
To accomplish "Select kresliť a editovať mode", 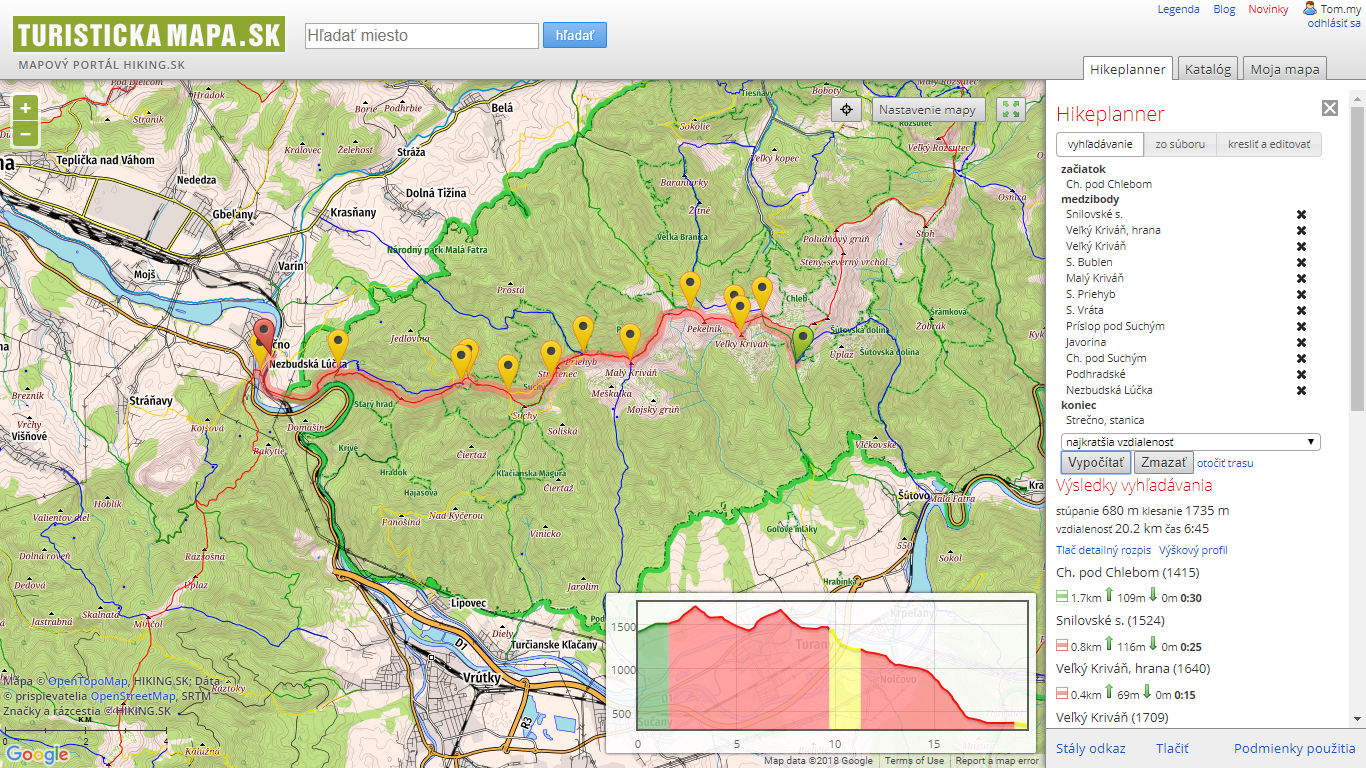I will [x=1269, y=144].
